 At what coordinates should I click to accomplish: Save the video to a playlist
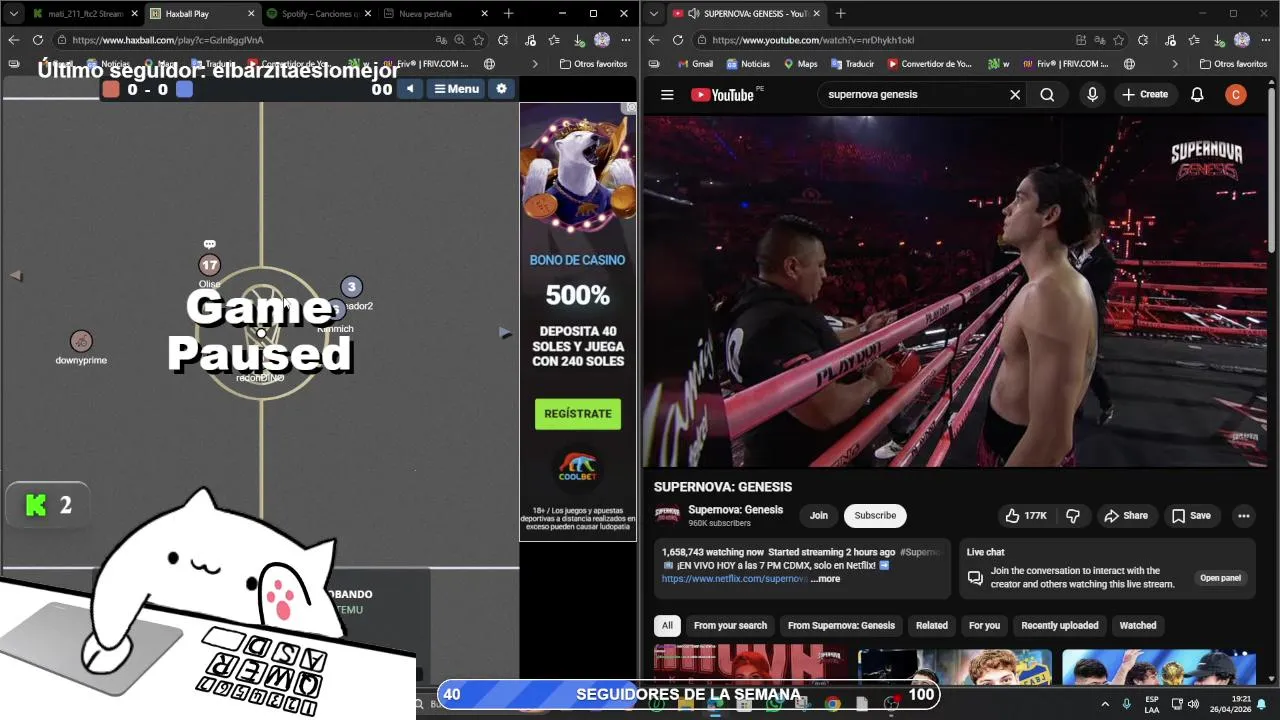pos(1191,516)
